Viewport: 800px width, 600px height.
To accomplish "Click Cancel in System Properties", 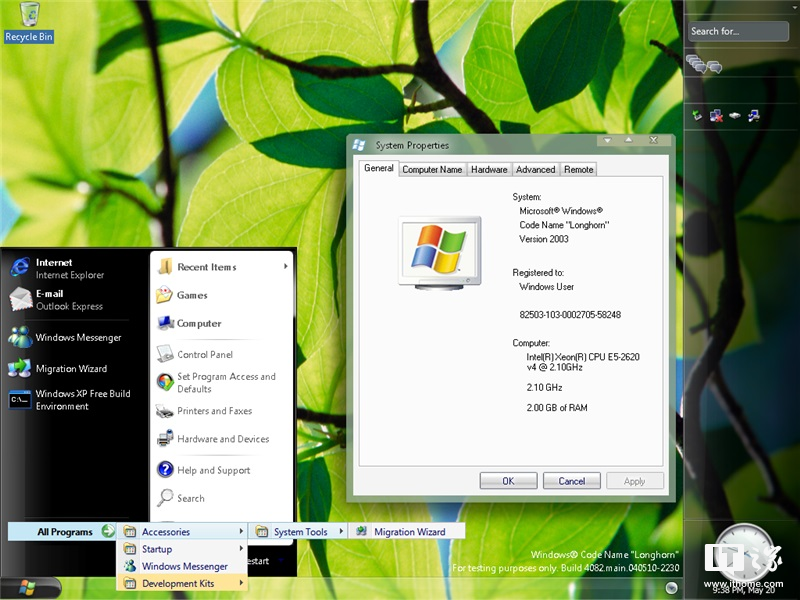I will pos(571,481).
